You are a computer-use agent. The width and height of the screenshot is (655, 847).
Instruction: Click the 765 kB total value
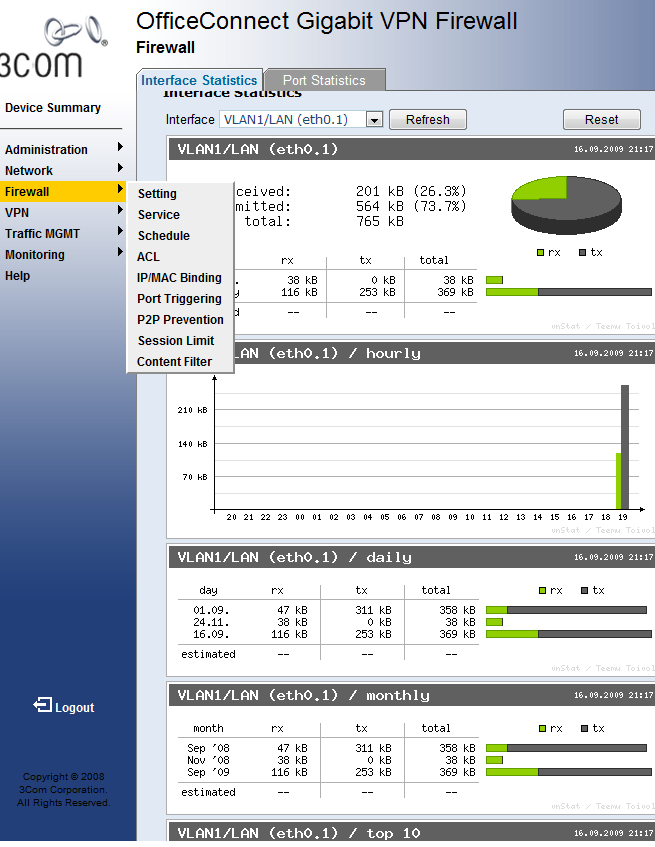point(380,221)
